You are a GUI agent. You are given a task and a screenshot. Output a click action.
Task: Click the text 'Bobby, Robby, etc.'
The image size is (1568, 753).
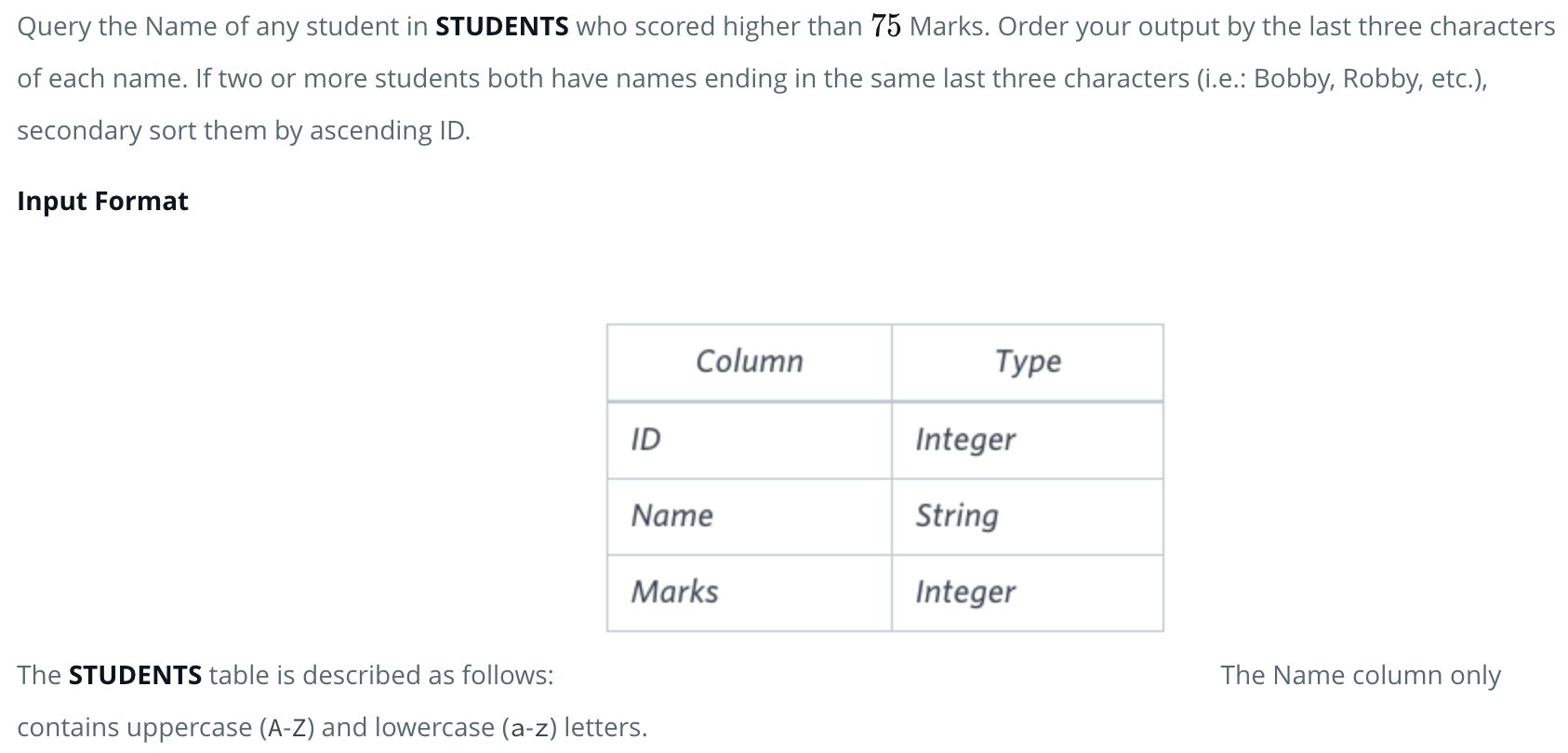(1366, 78)
